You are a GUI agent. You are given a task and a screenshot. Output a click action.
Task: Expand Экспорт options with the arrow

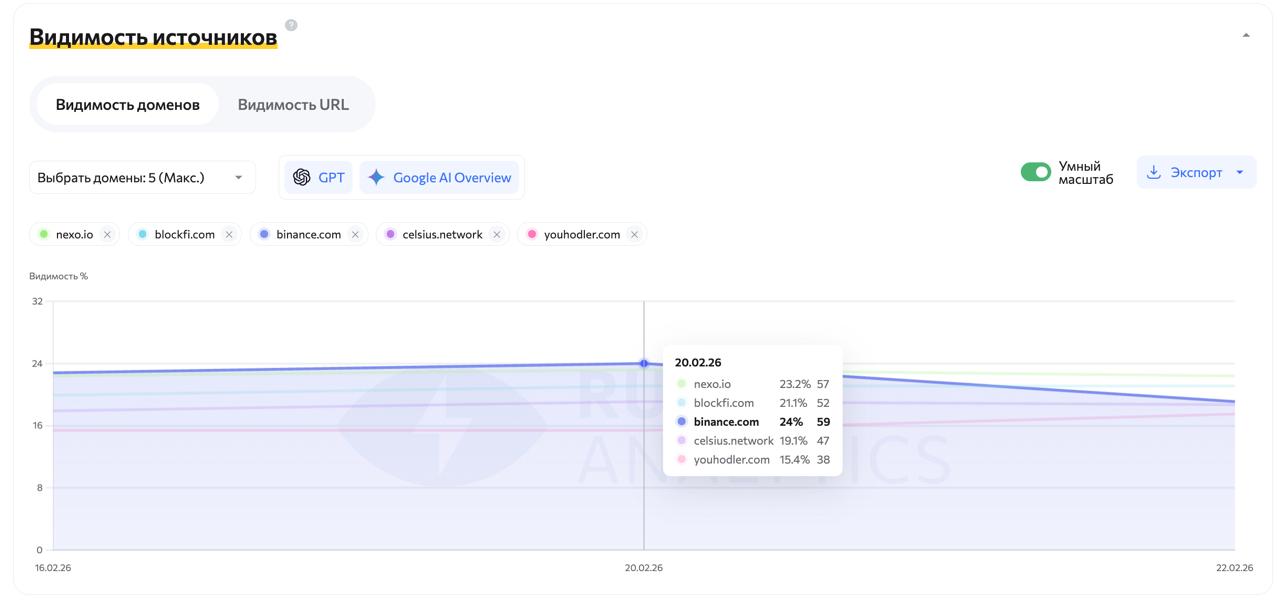[x=1240, y=172]
